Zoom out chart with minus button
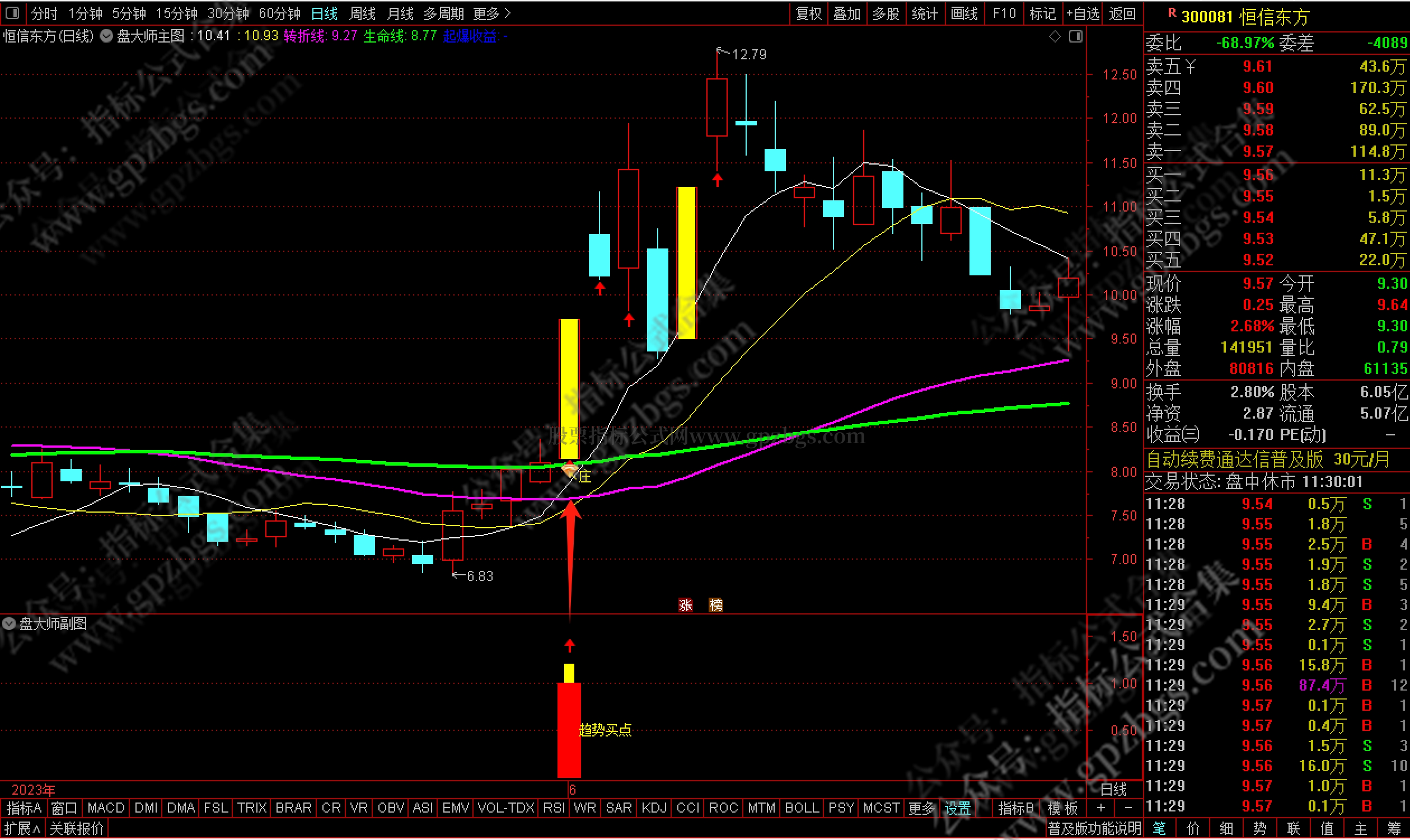Image resolution: width=1410 pixels, height=840 pixels. click(1127, 808)
